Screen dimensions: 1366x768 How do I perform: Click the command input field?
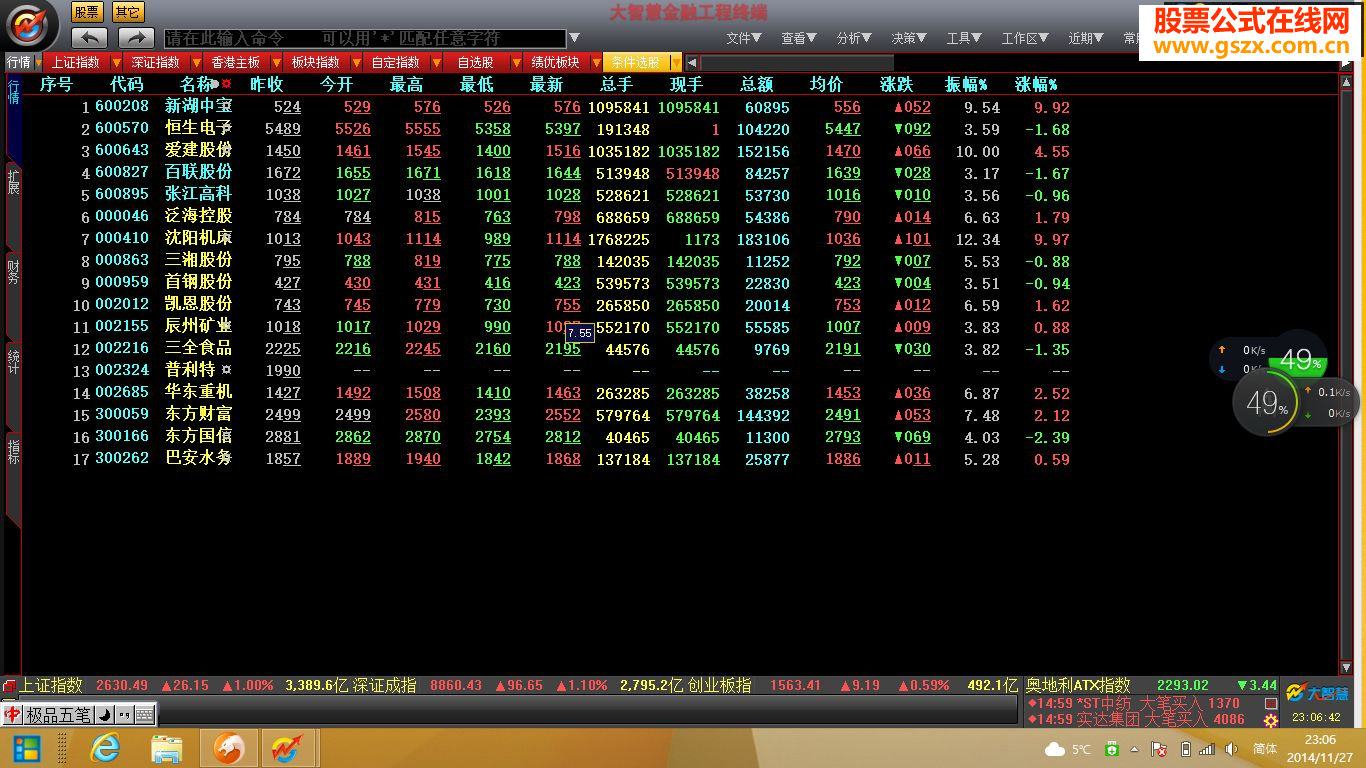pyautogui.click(x=364, y=38)
